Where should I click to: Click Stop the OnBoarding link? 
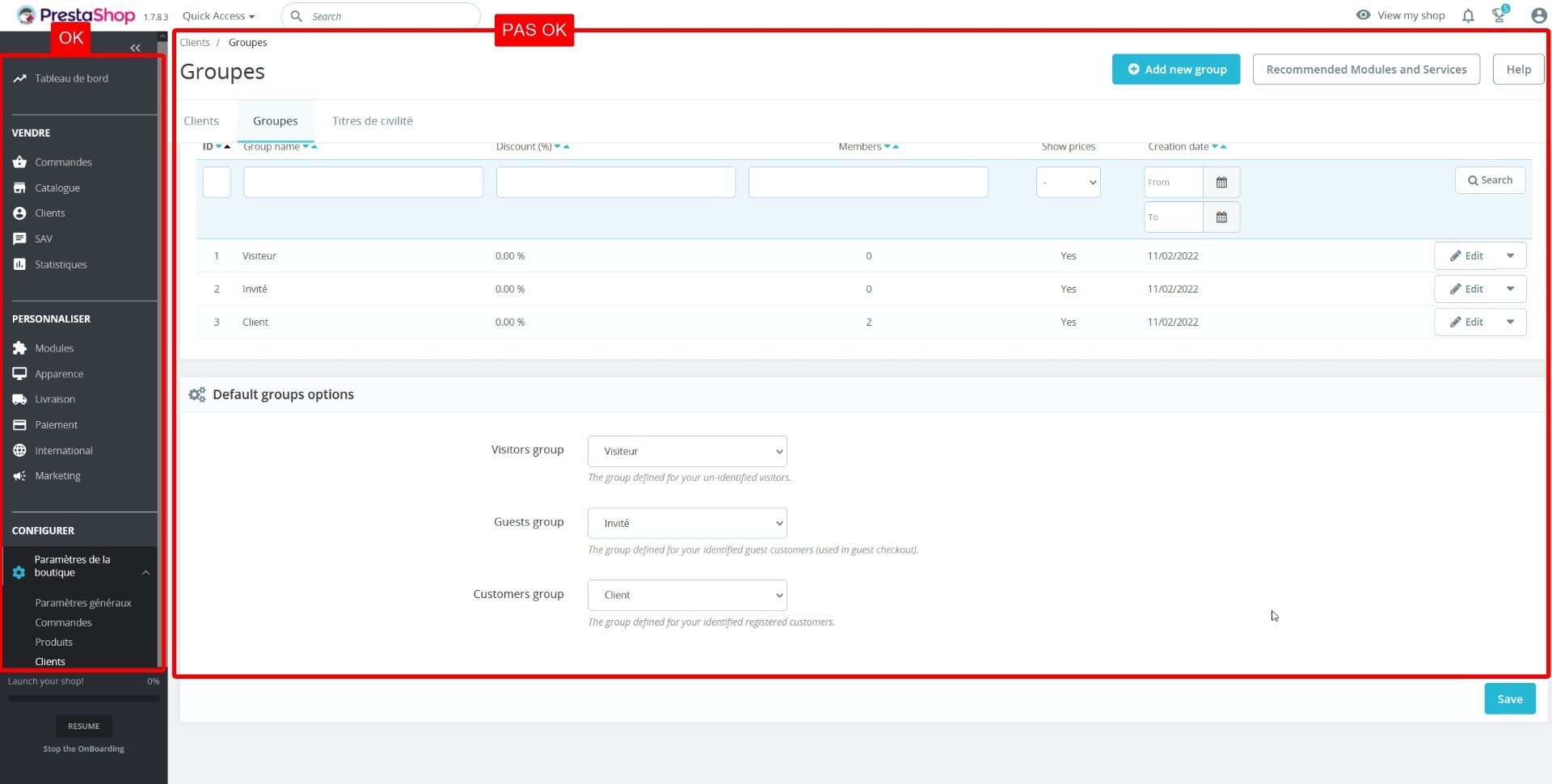pyautogui.click(x=84, y=749)
